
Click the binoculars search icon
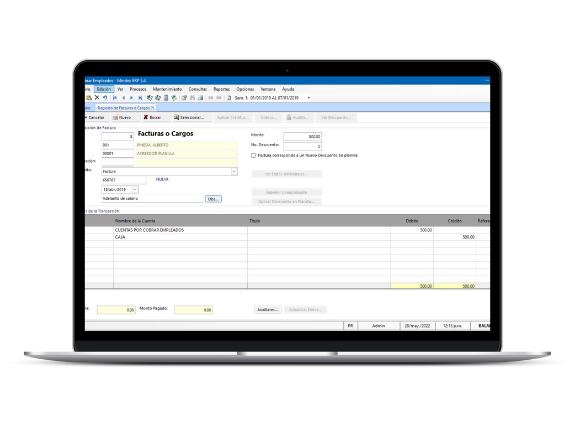point(192,98)
